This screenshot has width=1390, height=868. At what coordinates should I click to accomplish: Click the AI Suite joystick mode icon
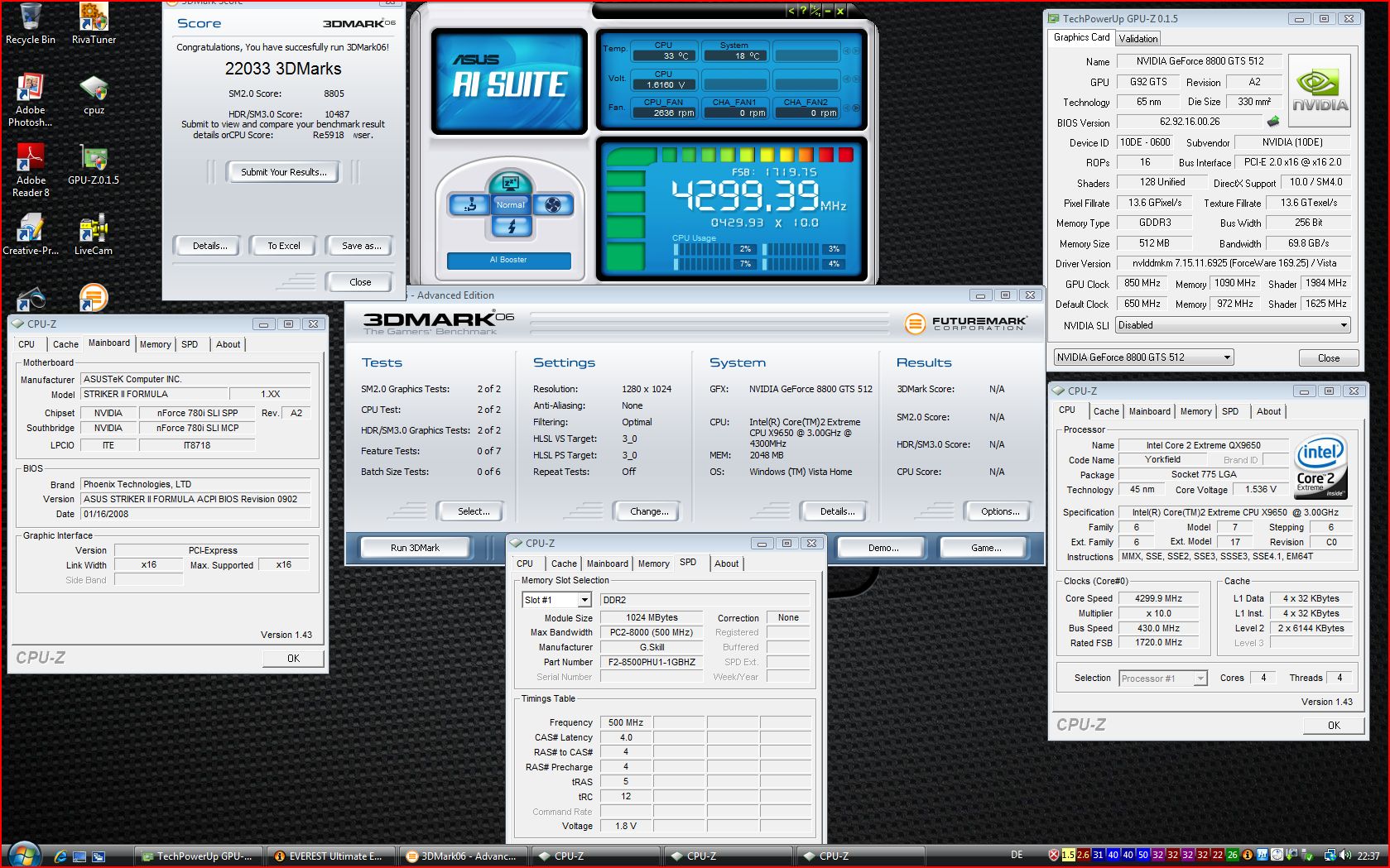tap(471, 204)
